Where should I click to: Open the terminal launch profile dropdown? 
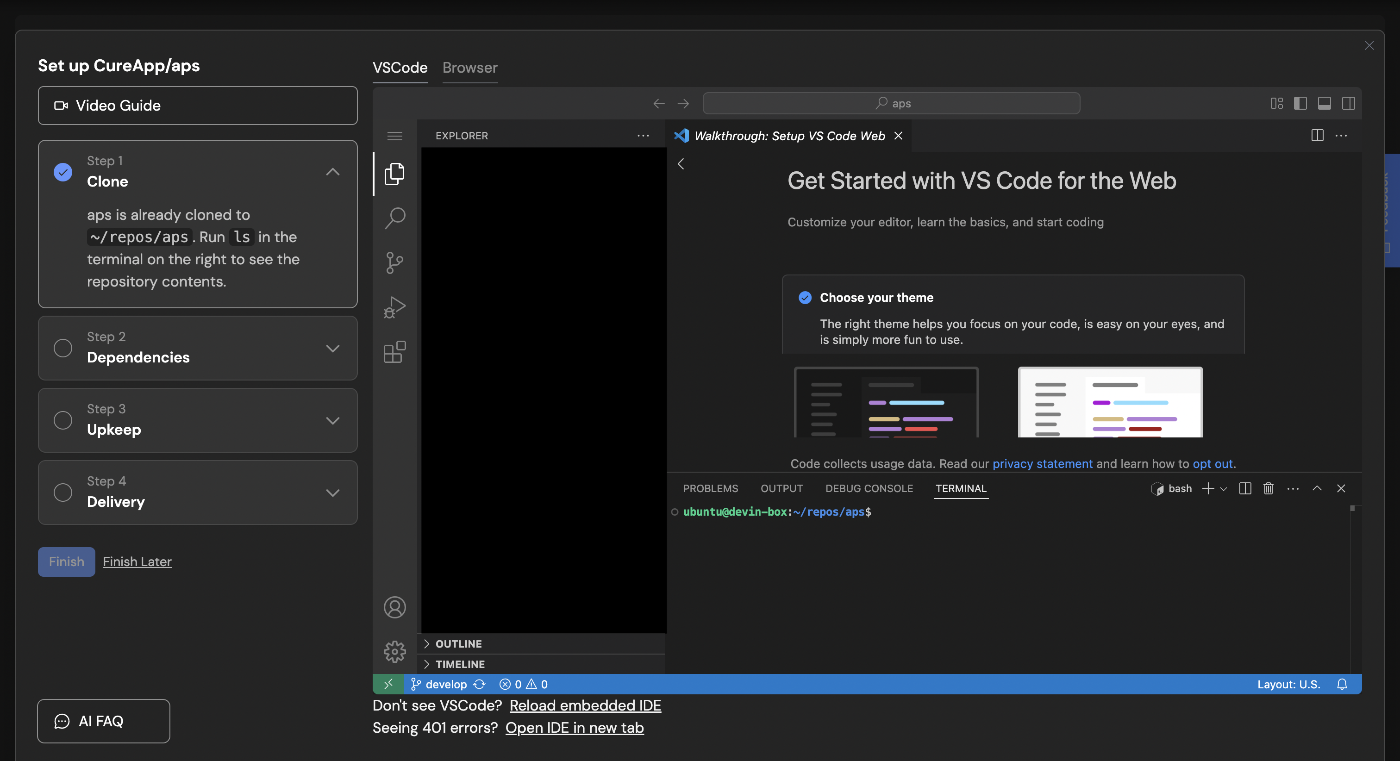(1224, 488)
